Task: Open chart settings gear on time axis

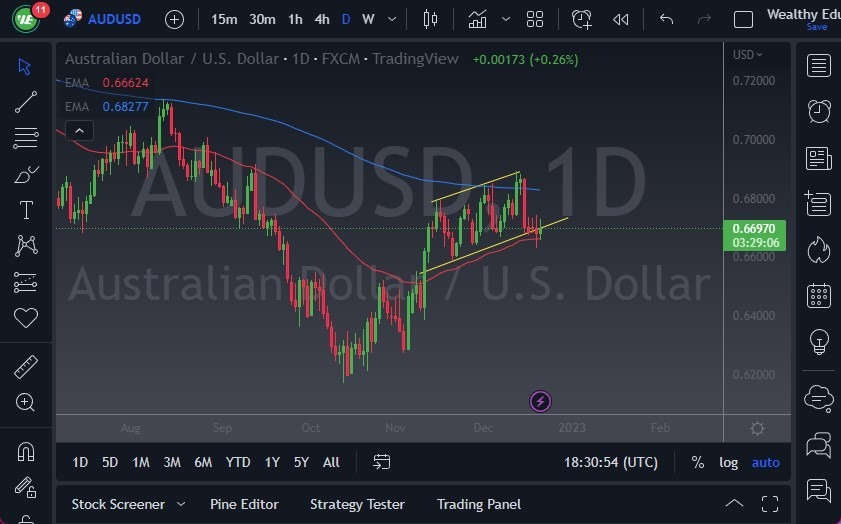Action: tap(757, 429)
